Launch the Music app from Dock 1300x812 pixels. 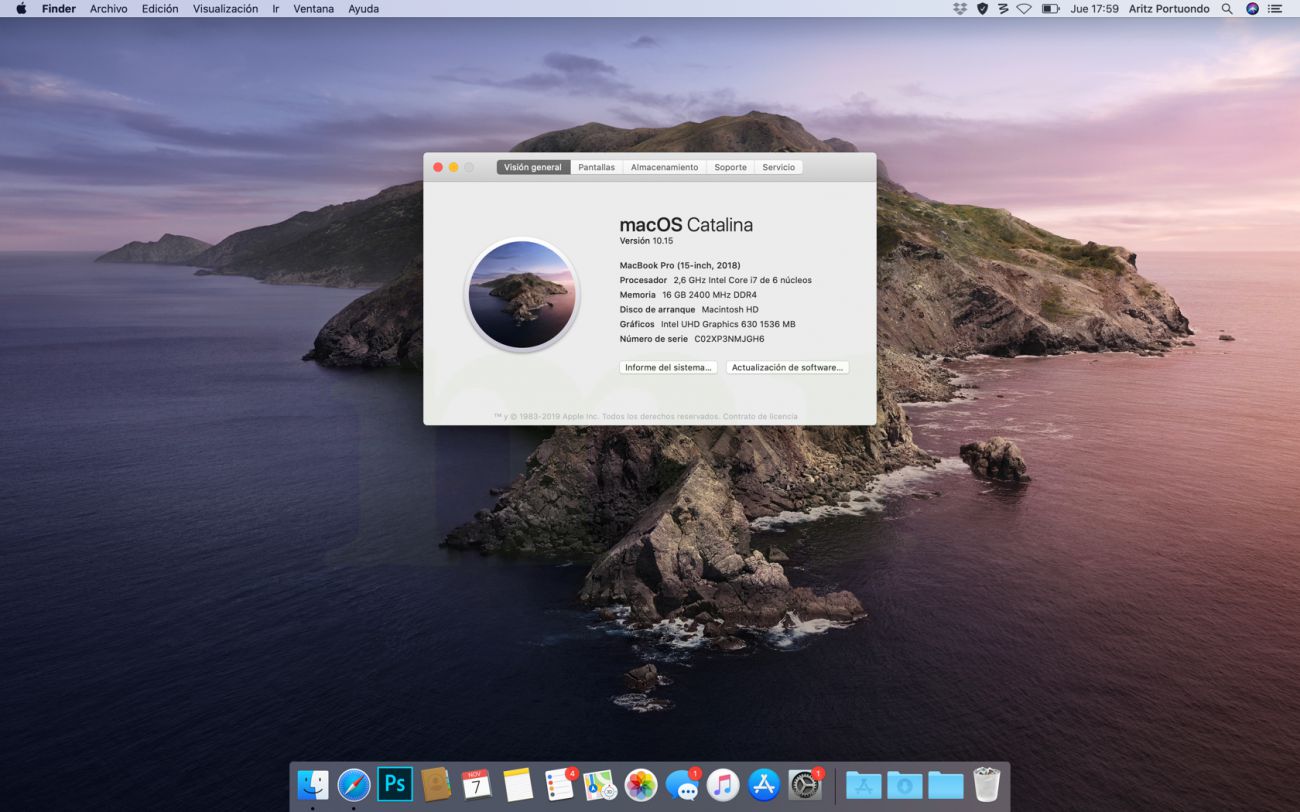pyautogui.click(x=723, y=785)
